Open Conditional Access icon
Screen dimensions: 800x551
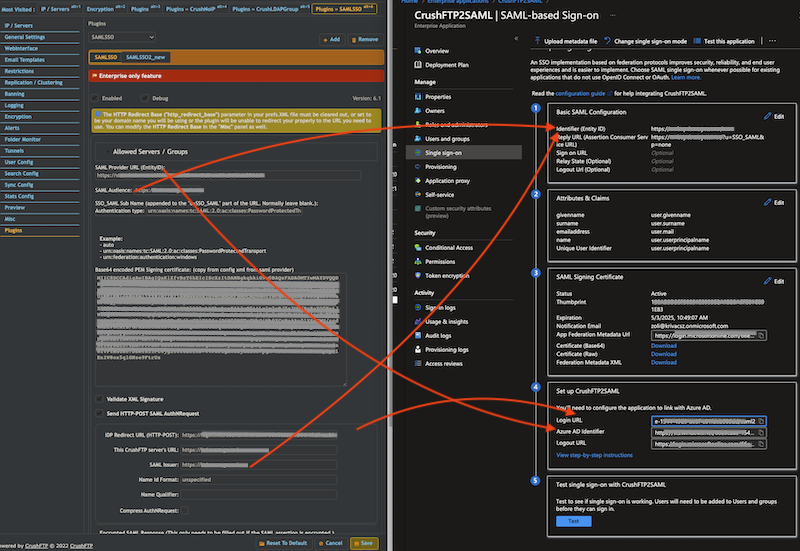pyautogui.click(x=418, y=247)
